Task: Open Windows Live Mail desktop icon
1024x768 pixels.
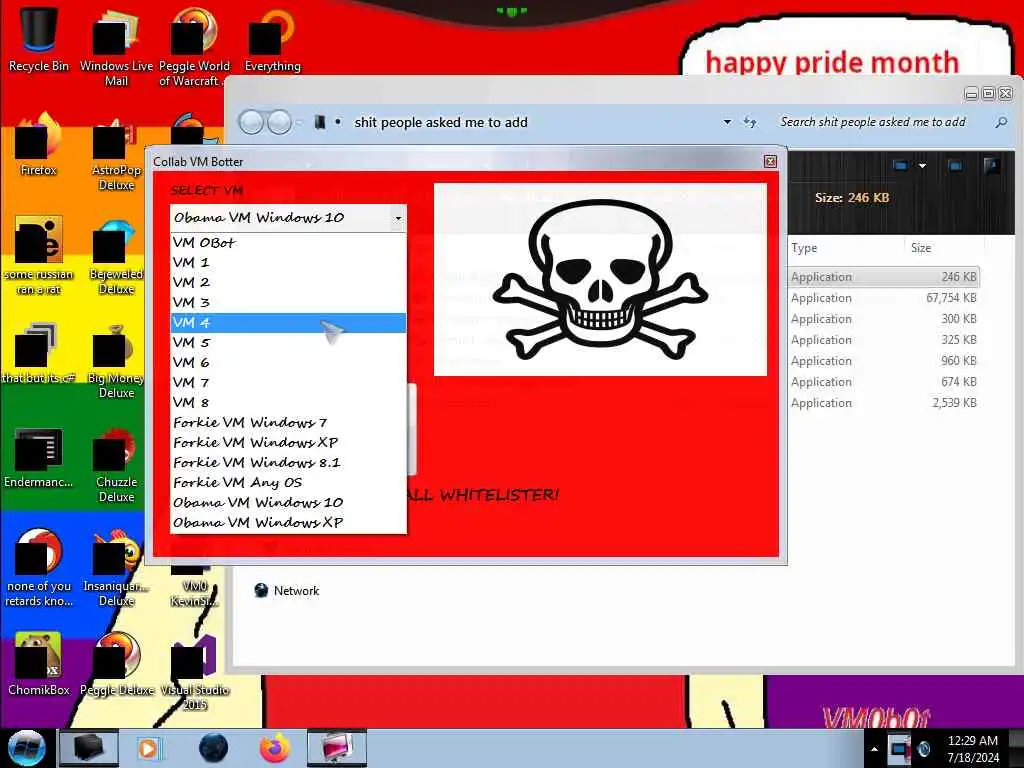Action: point(116,46)
